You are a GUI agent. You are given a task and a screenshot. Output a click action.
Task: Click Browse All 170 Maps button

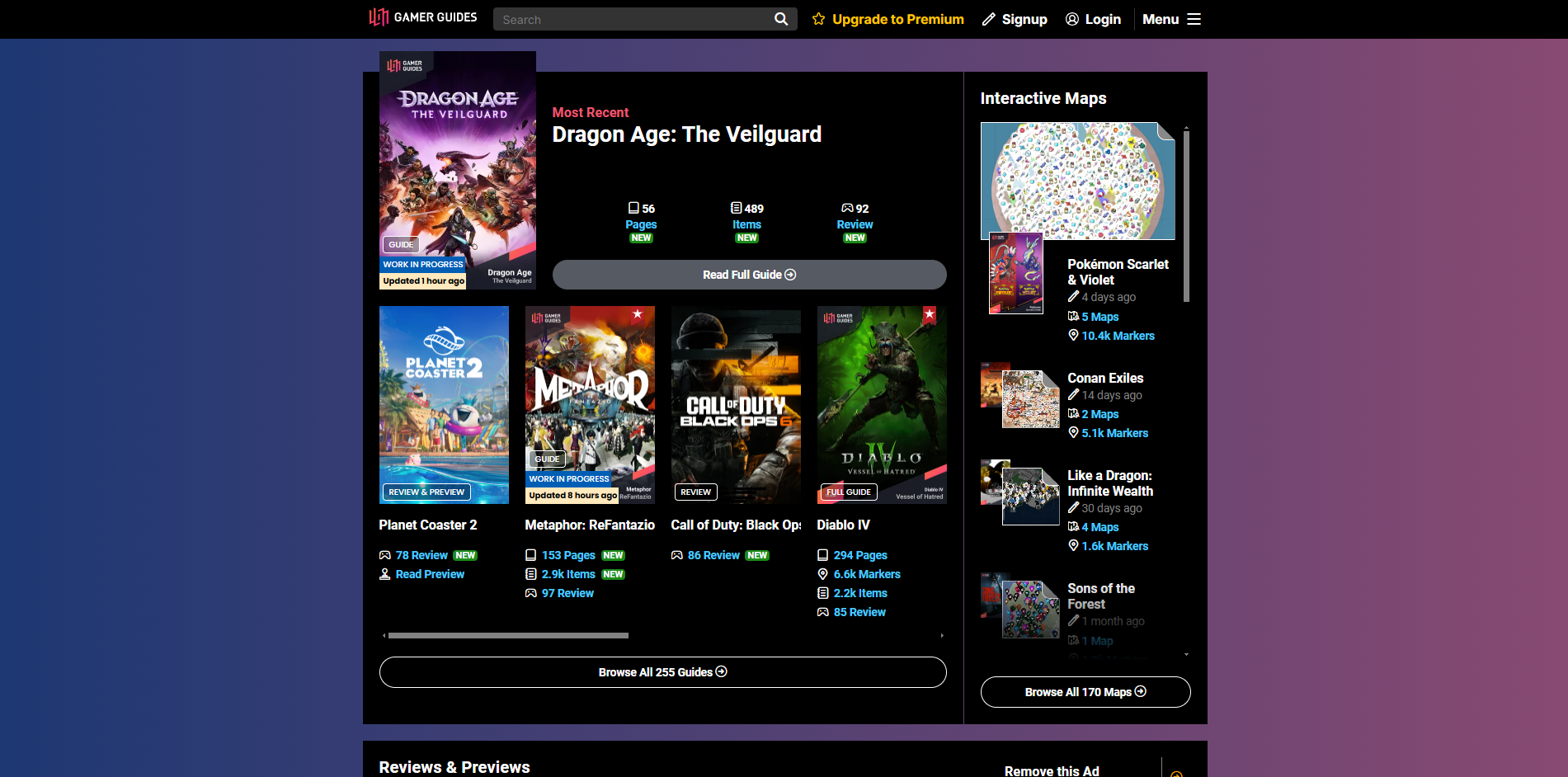click(x=1085, y=692)
